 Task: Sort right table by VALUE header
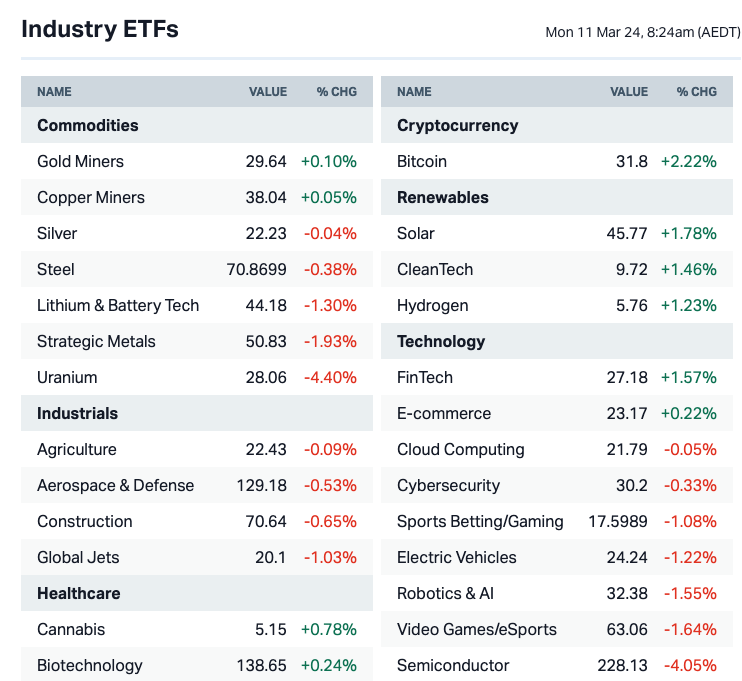tap(629, 92)
